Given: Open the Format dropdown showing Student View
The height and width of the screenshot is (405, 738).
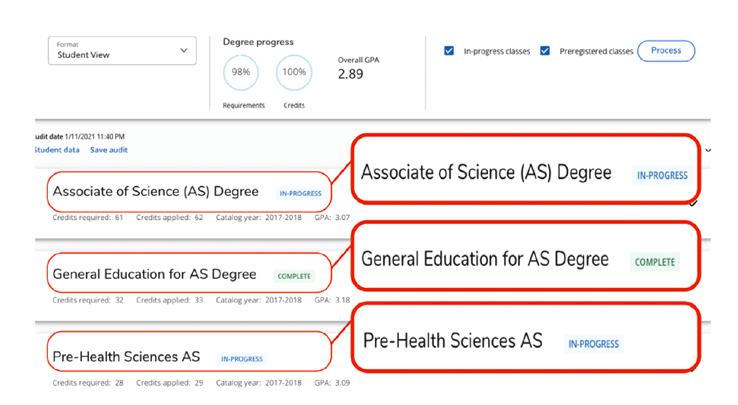Looking at the screenshot, I should [121, 51].
